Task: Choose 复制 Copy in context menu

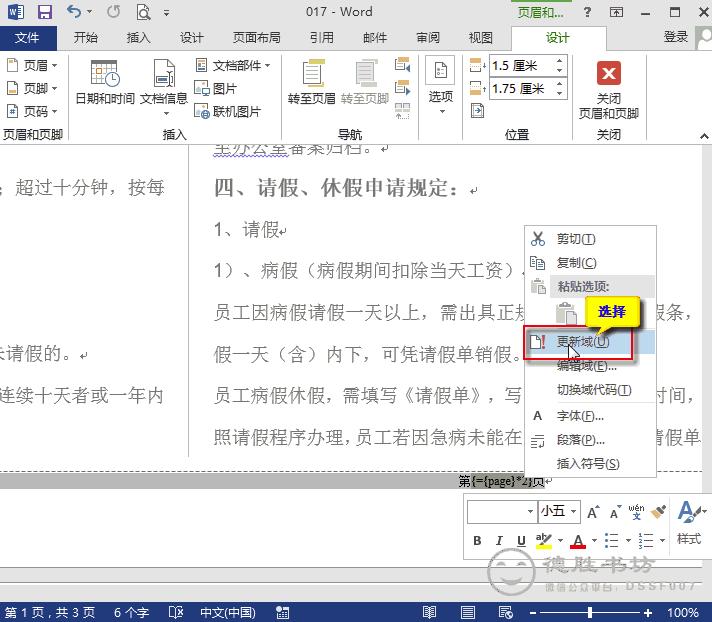Action: pyautogui.click(x=590, y=262)
